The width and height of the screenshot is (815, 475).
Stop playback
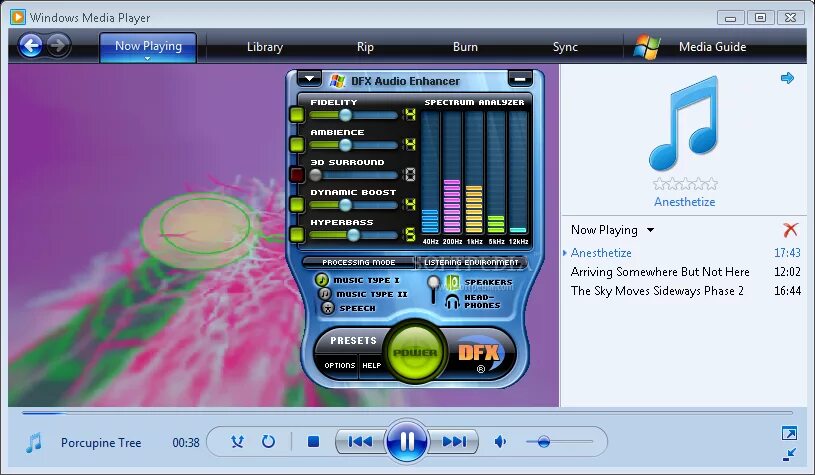coord(313,442)
